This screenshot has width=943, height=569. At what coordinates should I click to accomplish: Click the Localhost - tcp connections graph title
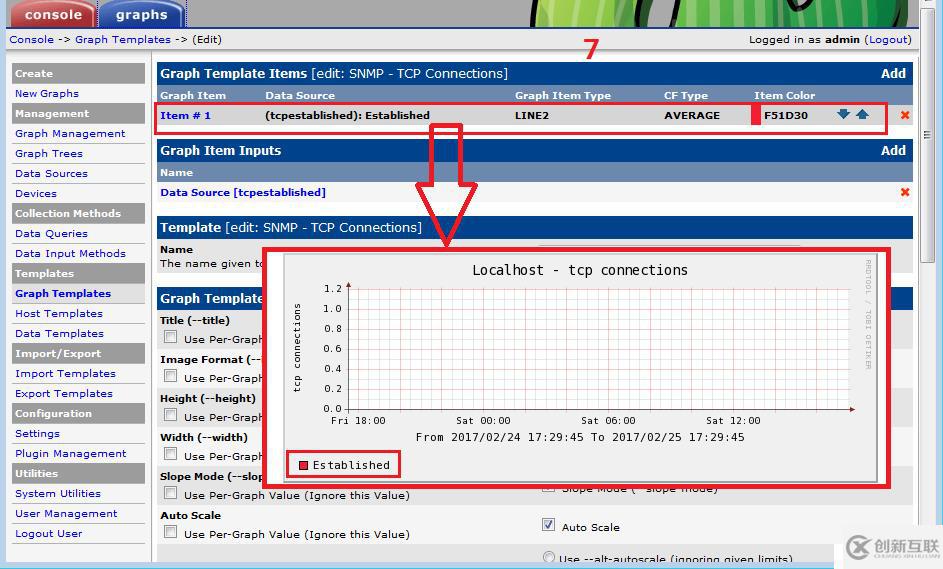pyautogui.click(x=580, y=270)
